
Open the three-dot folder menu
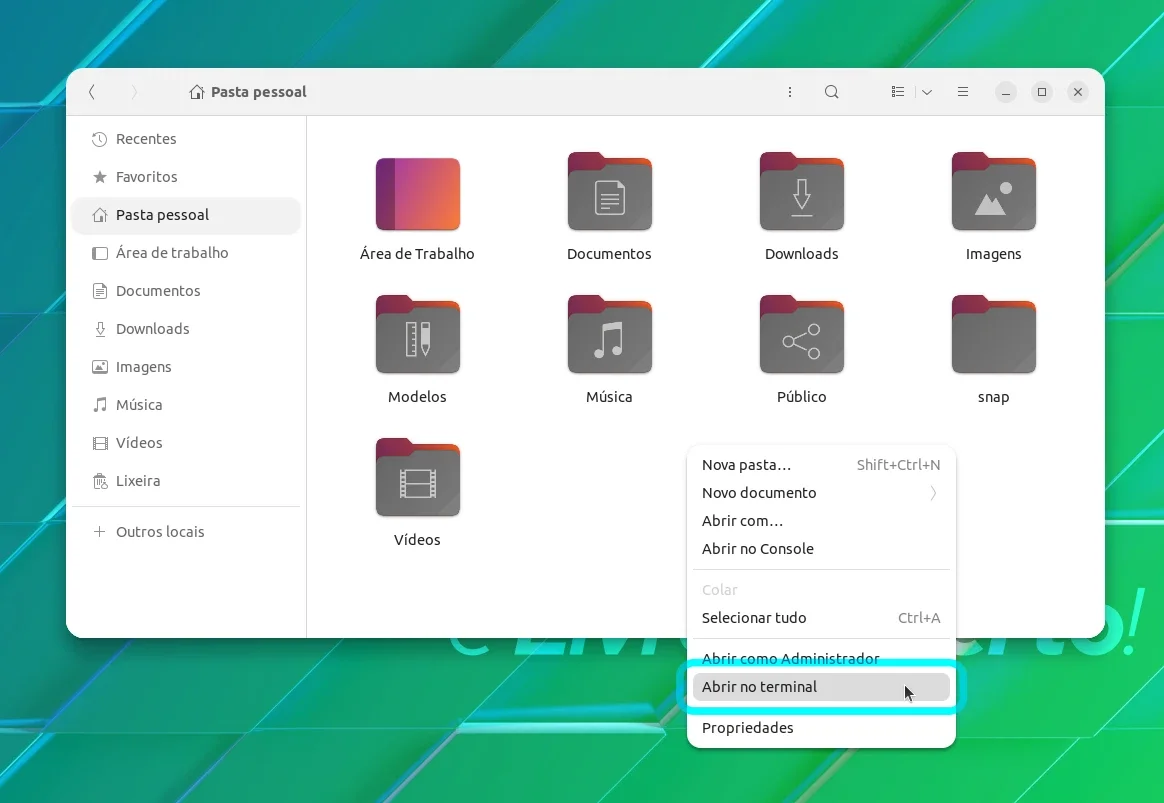click(x=790, y=92)
